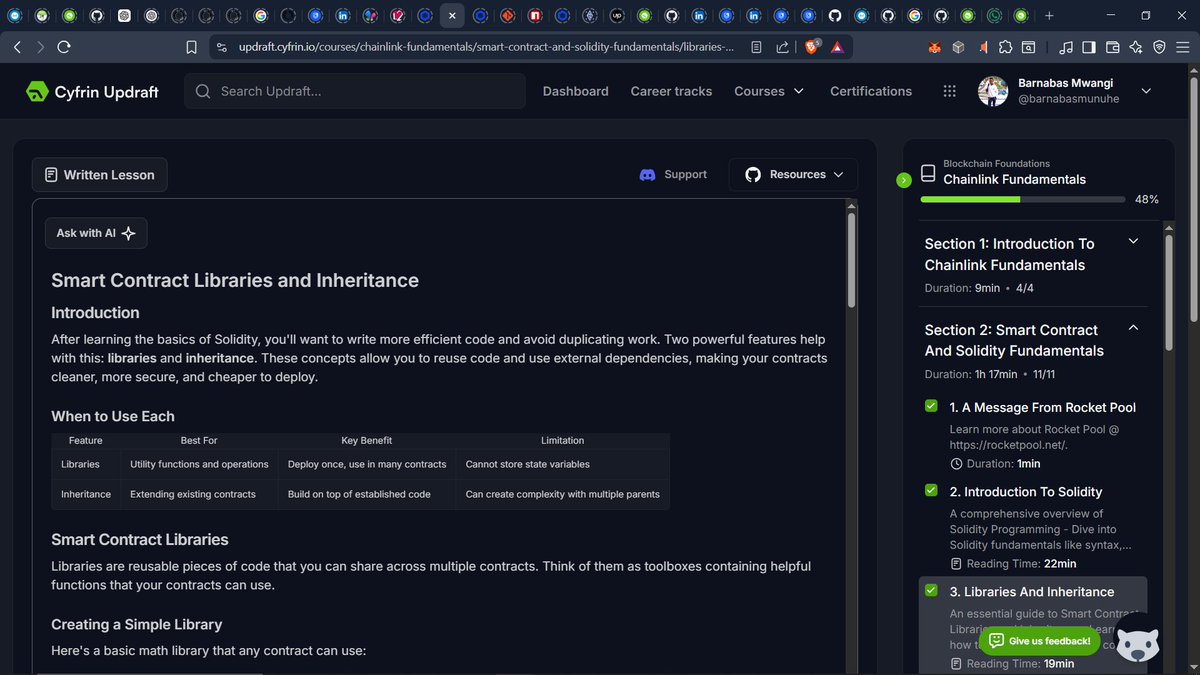Open the Extensions puzzle icon
The image size is (1200, 675).
1005,47
